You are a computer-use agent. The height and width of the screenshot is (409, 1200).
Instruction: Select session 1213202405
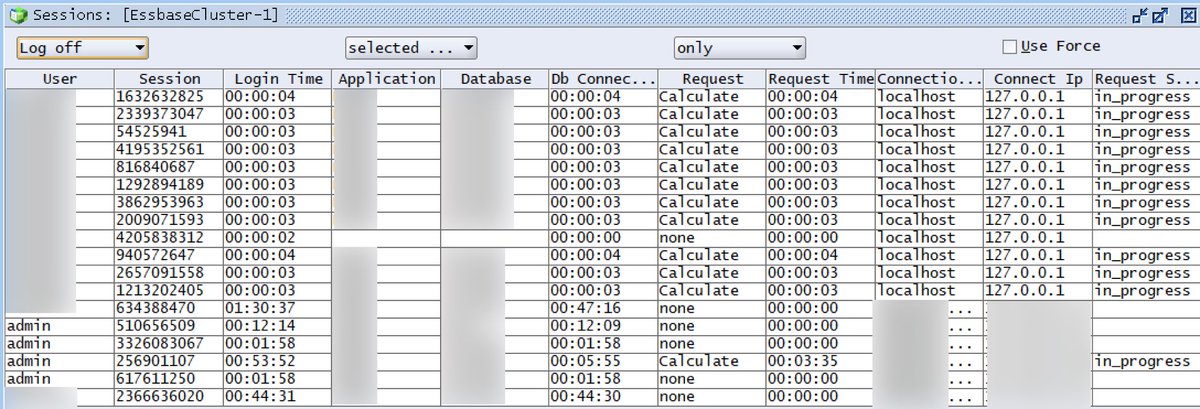(x=159, y=290)
